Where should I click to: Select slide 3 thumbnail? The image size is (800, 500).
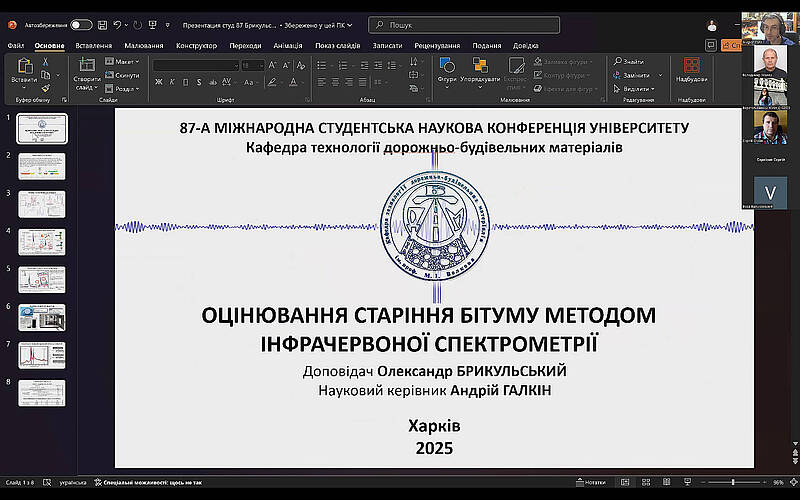tap(42, 204)
